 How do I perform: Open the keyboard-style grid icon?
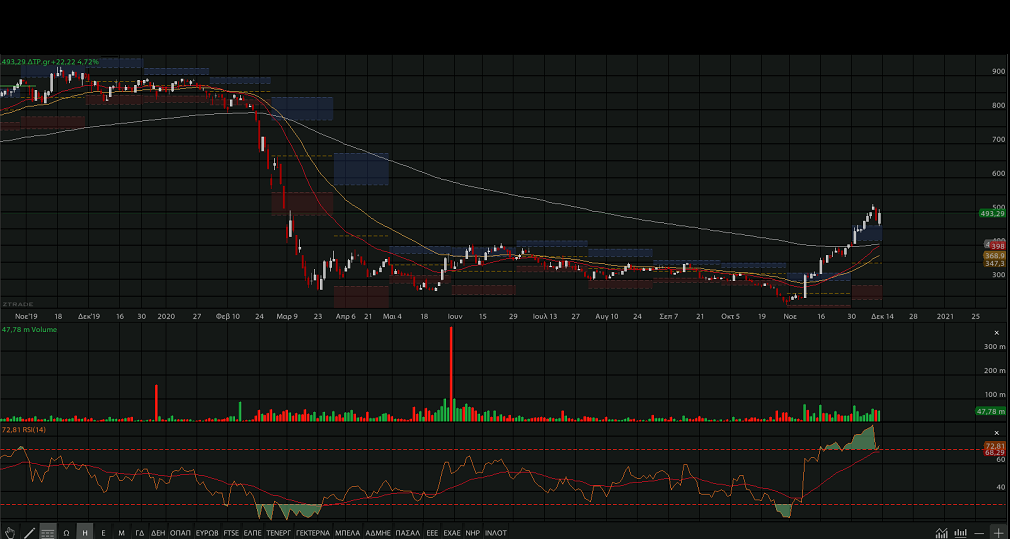[48, 533]
